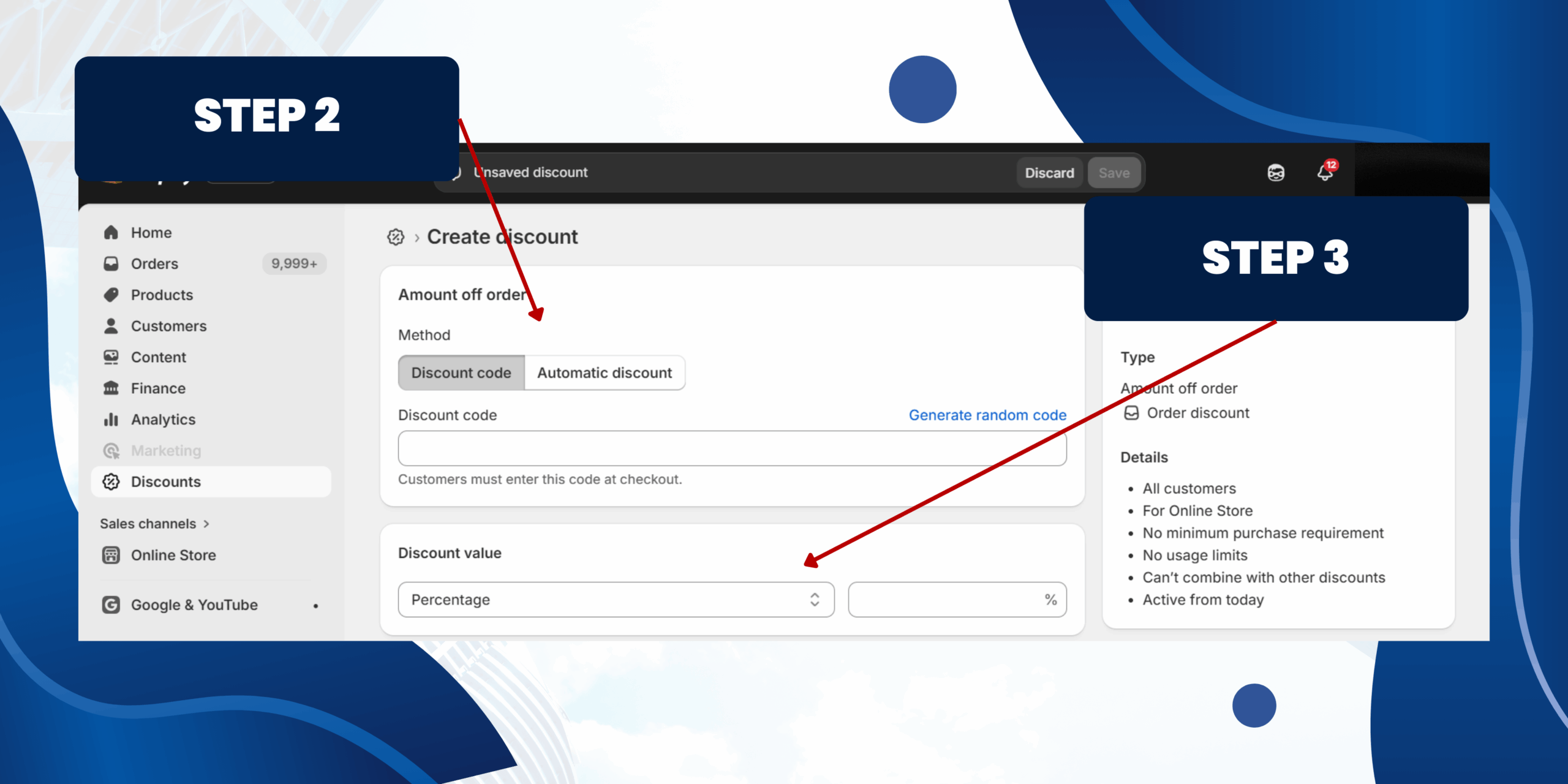Expand the Sales channels section

coord(154,524)
